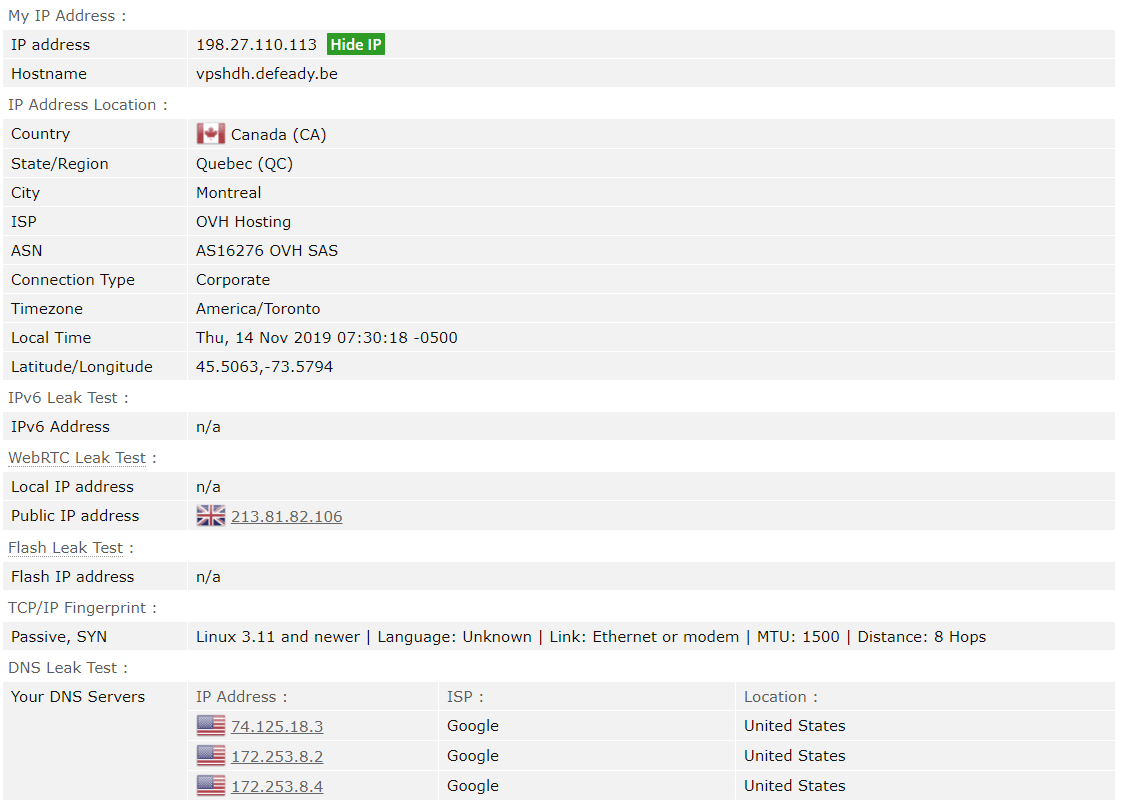The height and width of the screenshot is (800, 1126).
Task: Click the Location column header
Action: point(781,697)
